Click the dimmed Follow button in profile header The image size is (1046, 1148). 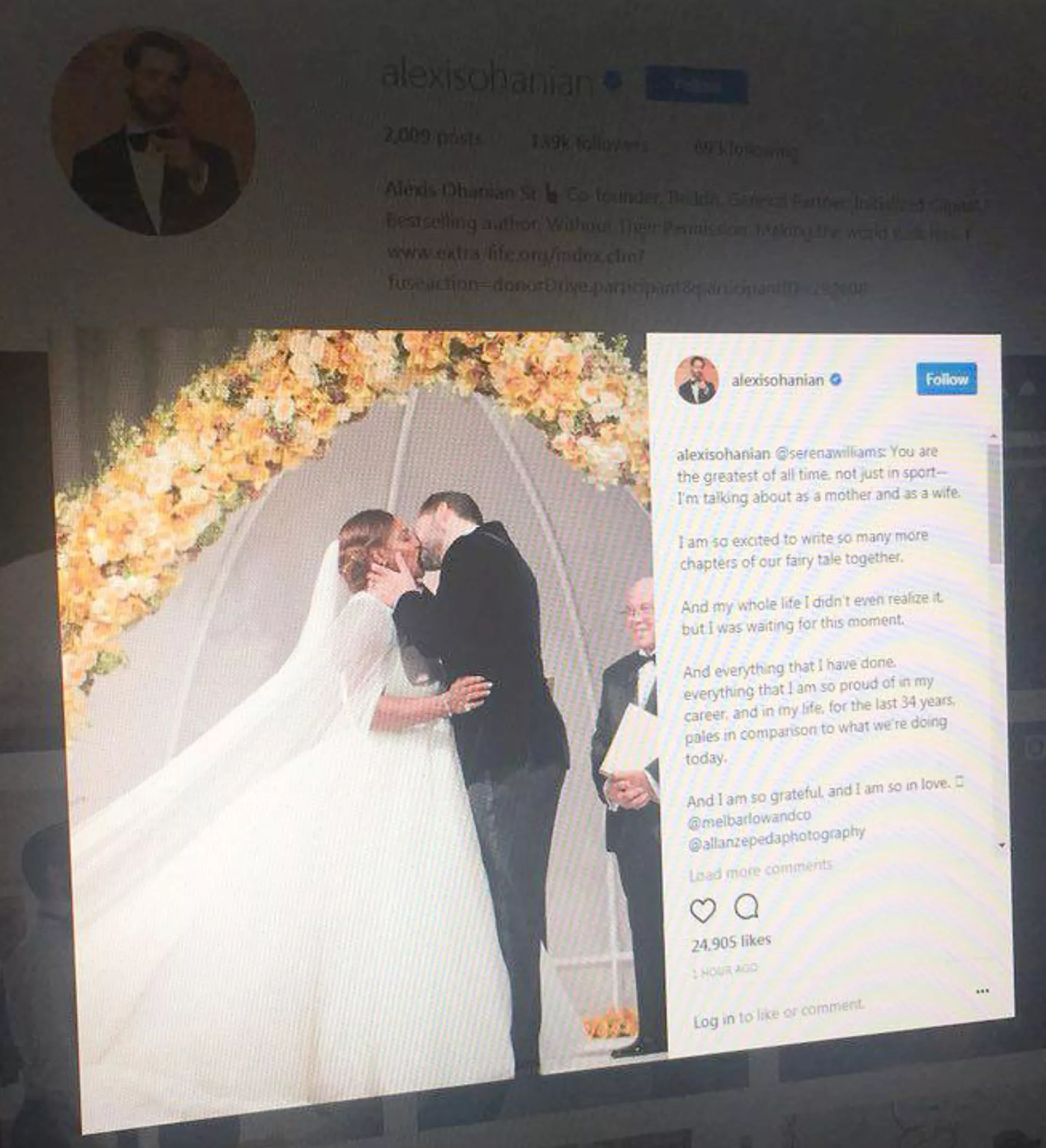click(696, 86)
